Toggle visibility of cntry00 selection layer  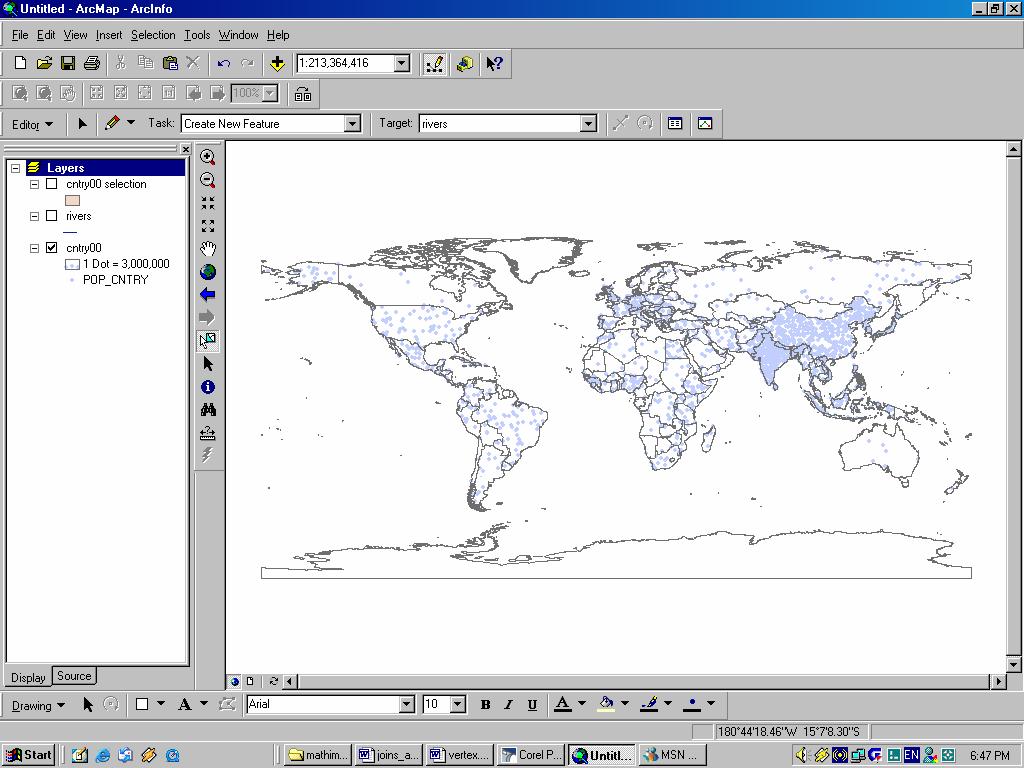coord(52,184)
